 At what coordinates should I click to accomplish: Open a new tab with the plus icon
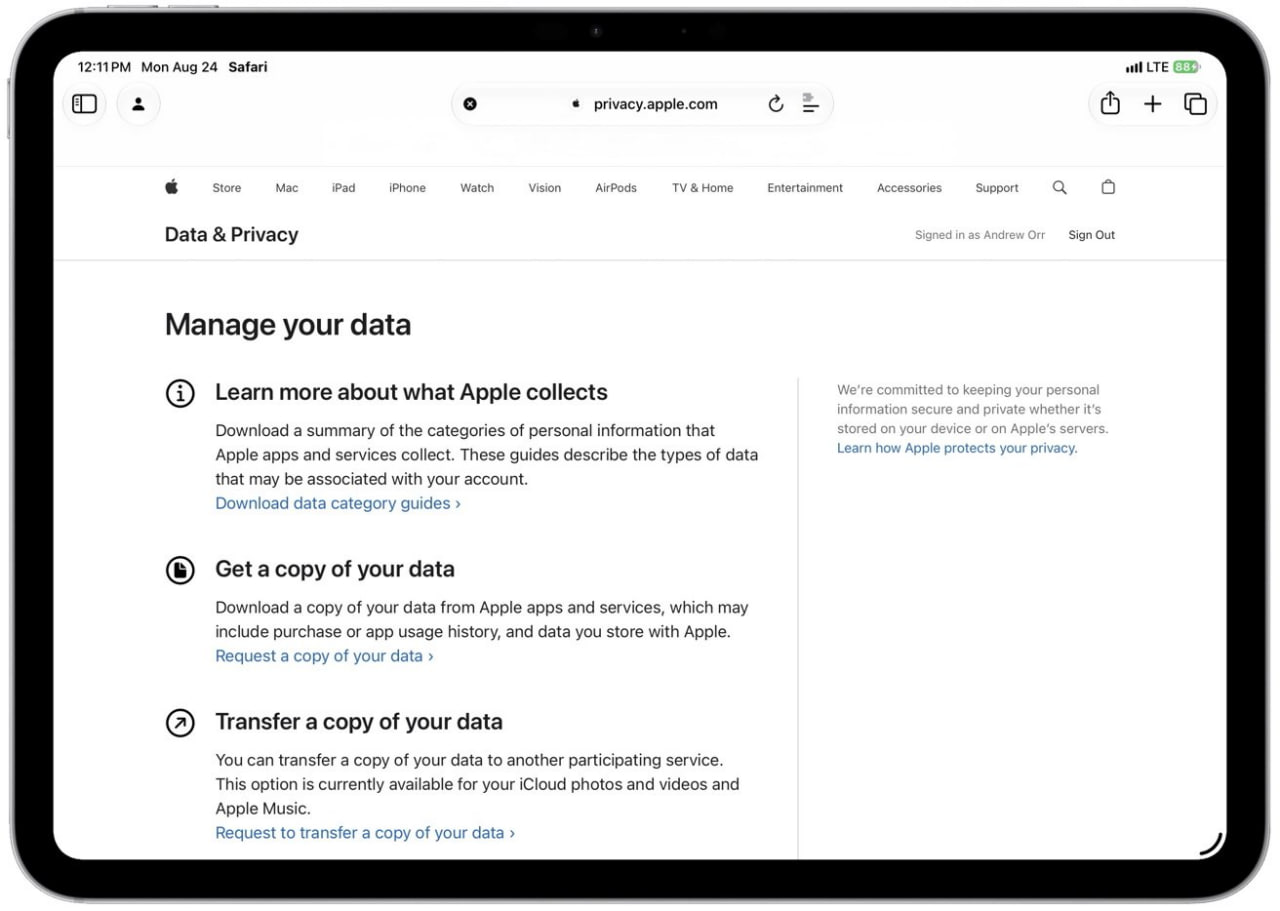click(x=1153, y=104)
